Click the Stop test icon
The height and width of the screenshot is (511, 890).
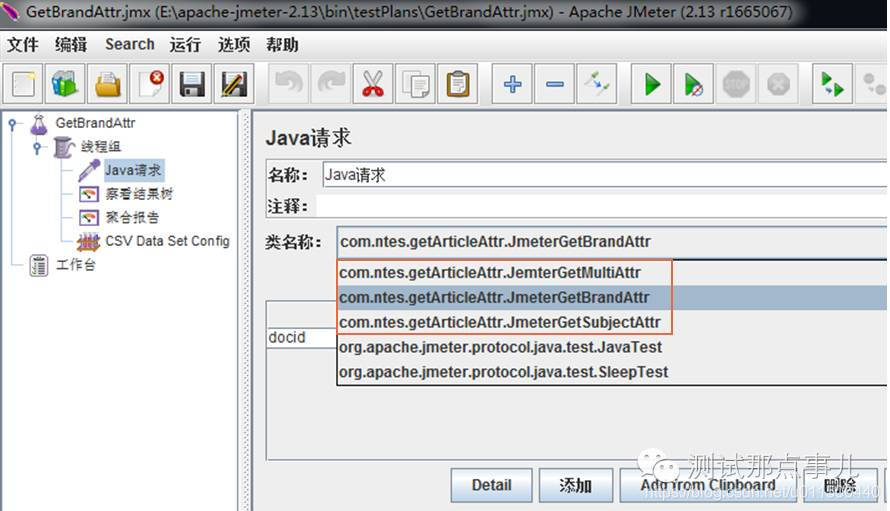tap(736, 84)
